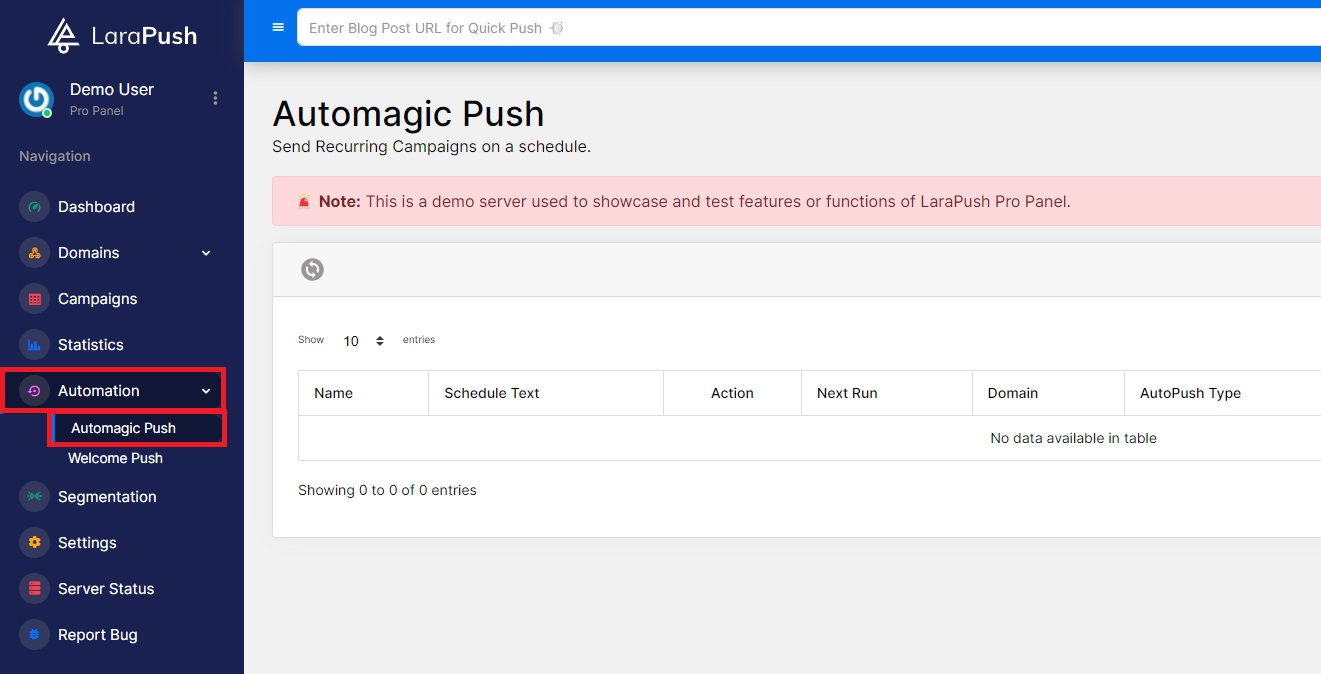1321x674 pixels.
Task: Toggle the sidebar with the hamburger icon
Action: (277, 27)
